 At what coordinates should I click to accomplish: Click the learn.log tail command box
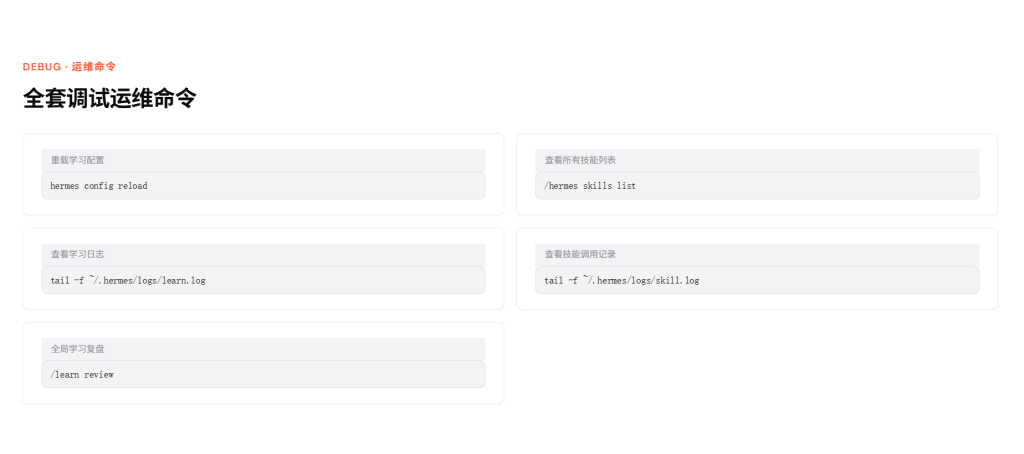click(x=263, y=280)
